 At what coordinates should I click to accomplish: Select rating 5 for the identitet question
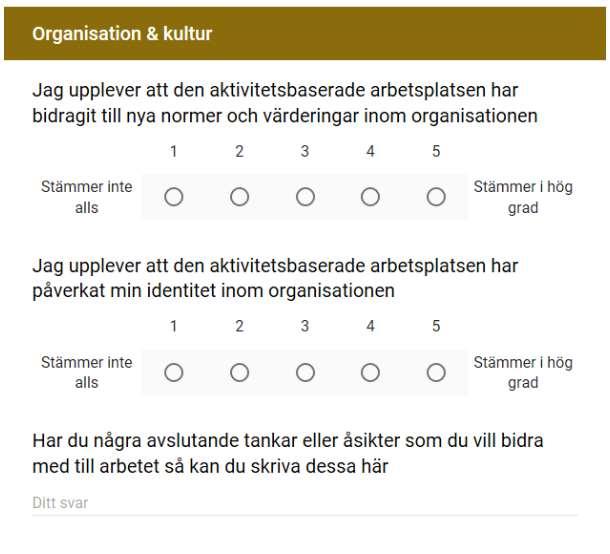[436, 373]
